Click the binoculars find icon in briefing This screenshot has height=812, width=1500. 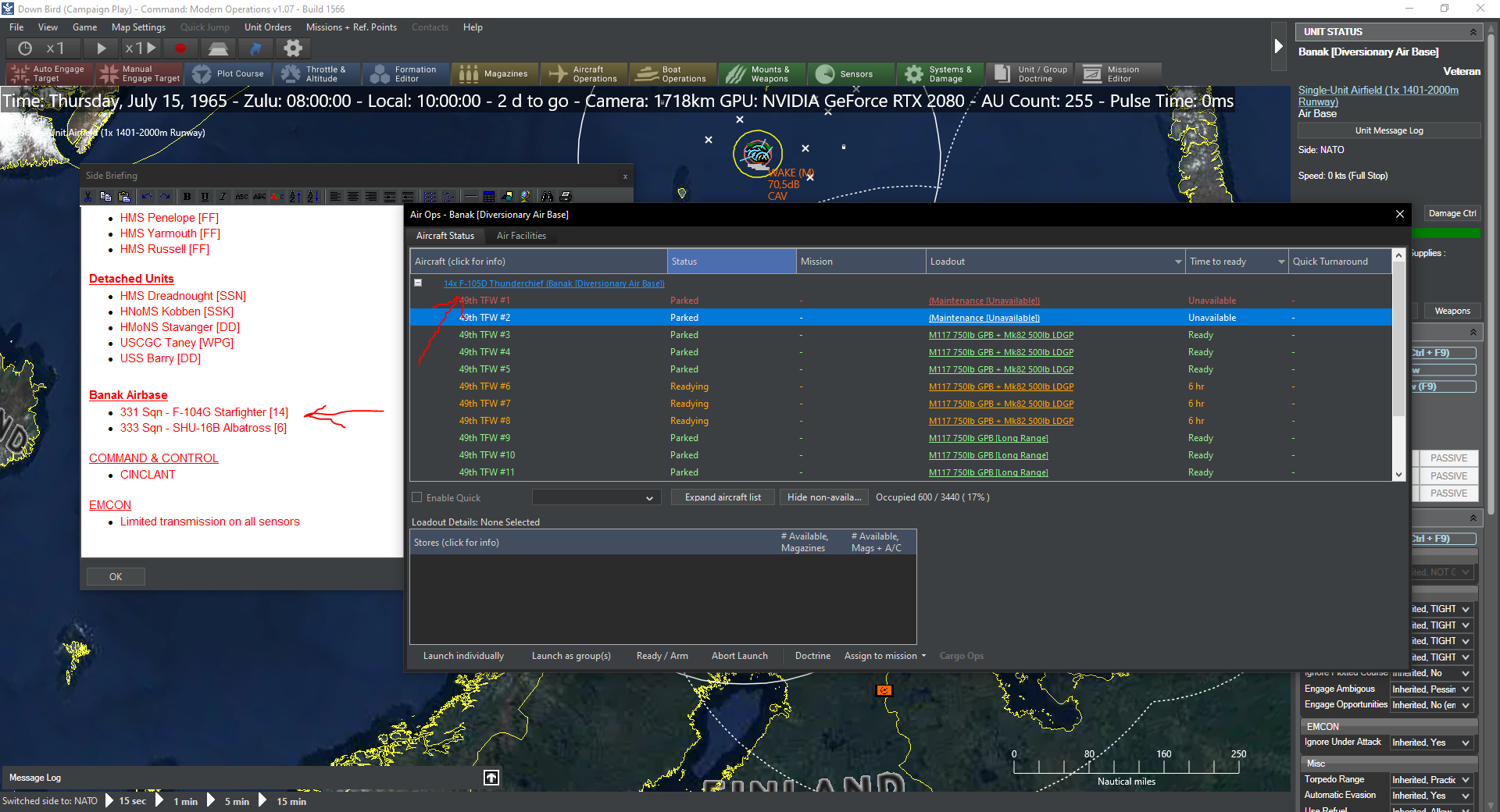(547, 197)
